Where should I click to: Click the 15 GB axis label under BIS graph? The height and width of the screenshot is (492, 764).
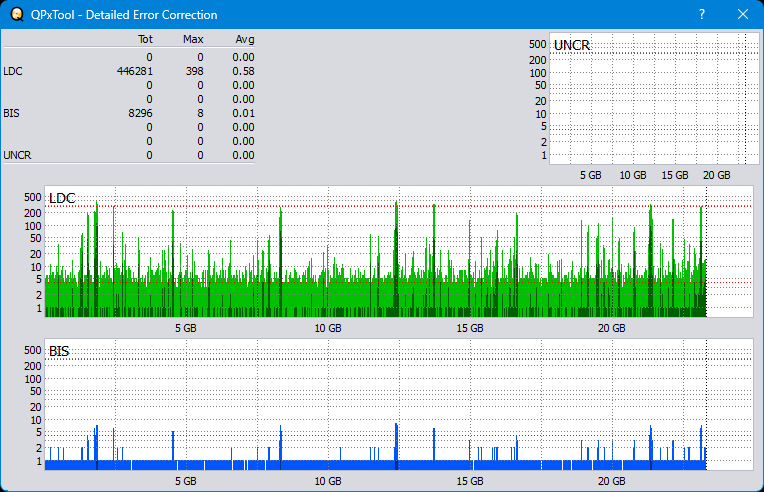(470, 481)
